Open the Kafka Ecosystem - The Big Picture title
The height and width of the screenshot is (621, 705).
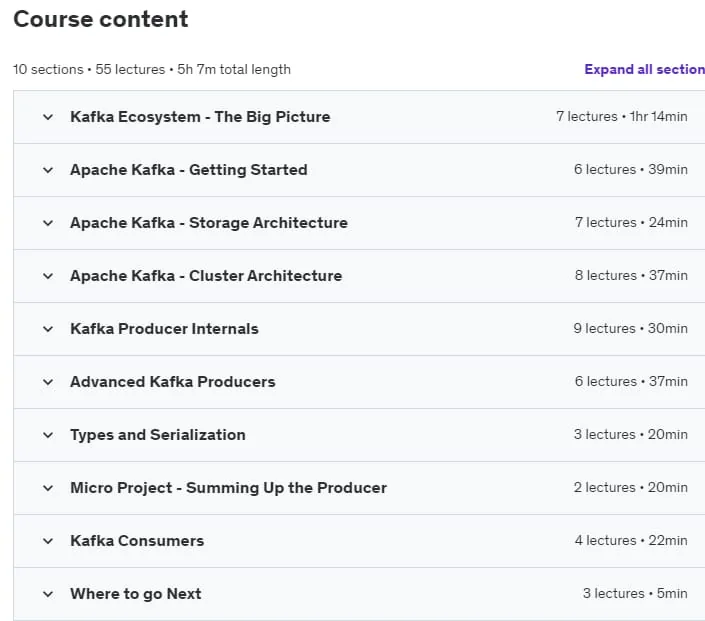click(200, 117)
